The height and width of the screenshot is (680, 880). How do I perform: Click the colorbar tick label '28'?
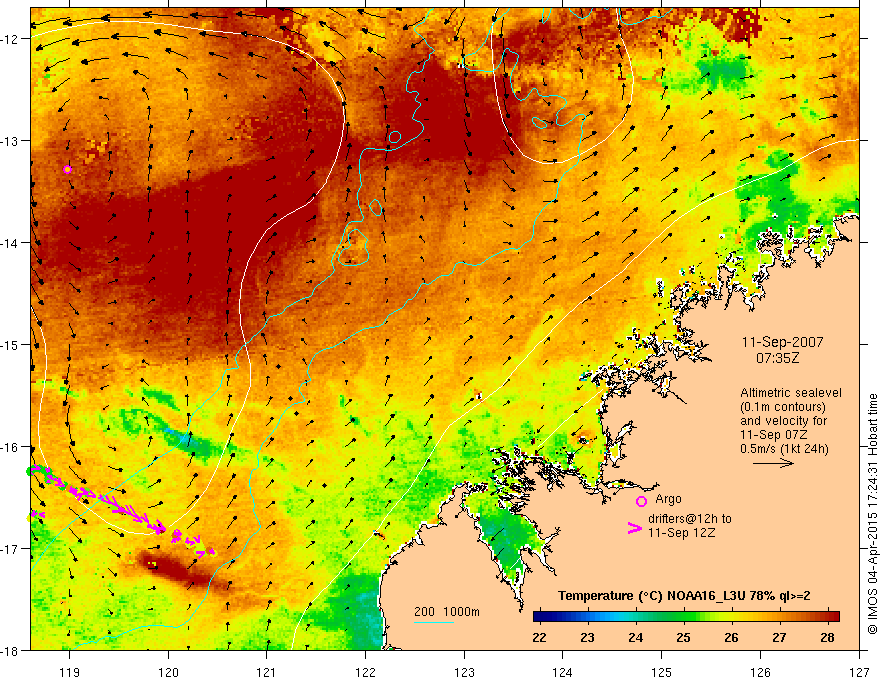827,638
